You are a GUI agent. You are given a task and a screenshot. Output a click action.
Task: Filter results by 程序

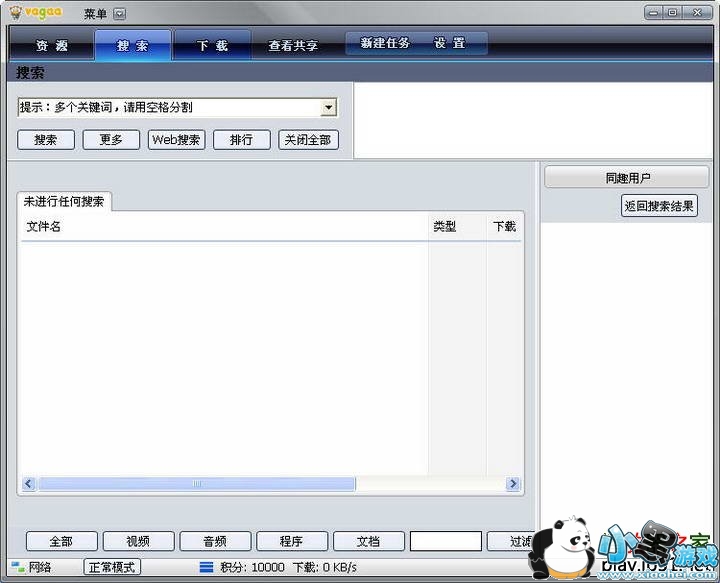[x=292, y=541]
